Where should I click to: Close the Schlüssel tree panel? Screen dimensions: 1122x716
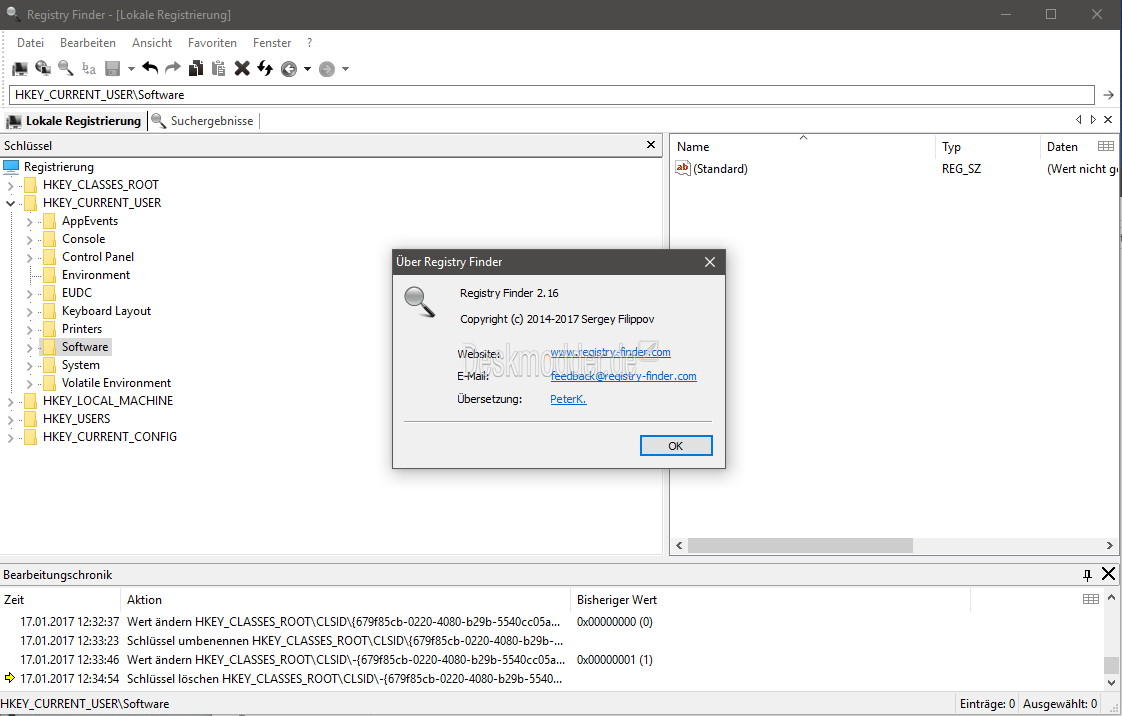(x=651, y=144)
